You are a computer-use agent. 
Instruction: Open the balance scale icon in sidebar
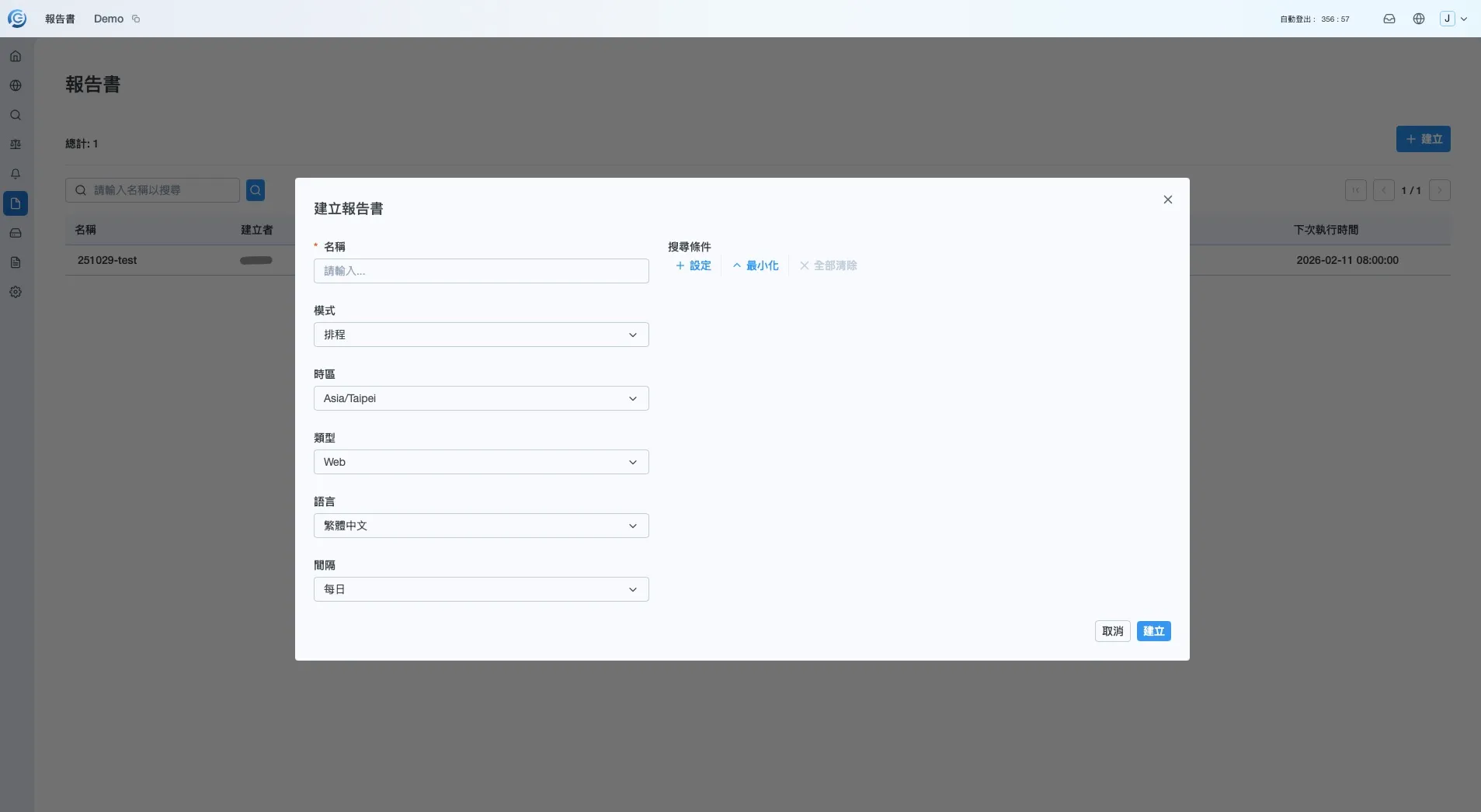click(16, 144)
